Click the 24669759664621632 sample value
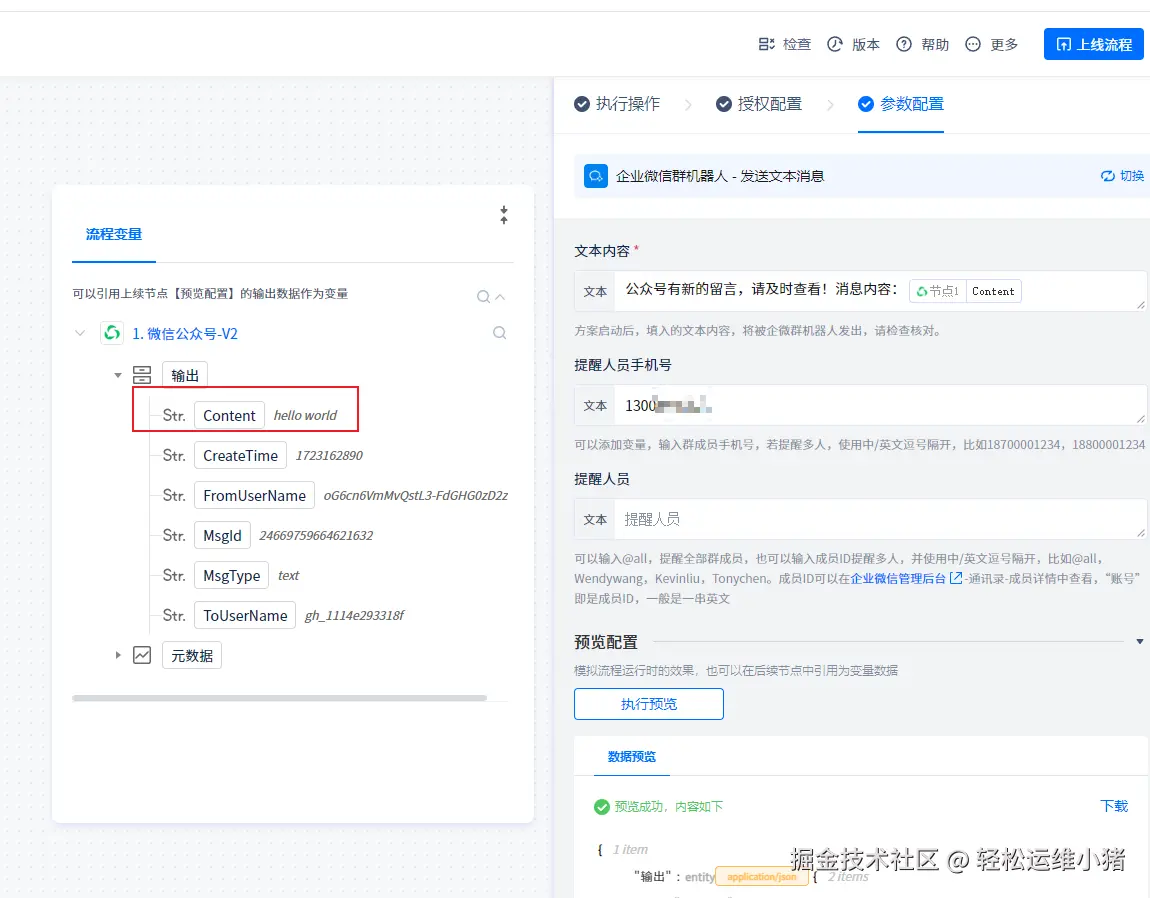 pos(316,536)
